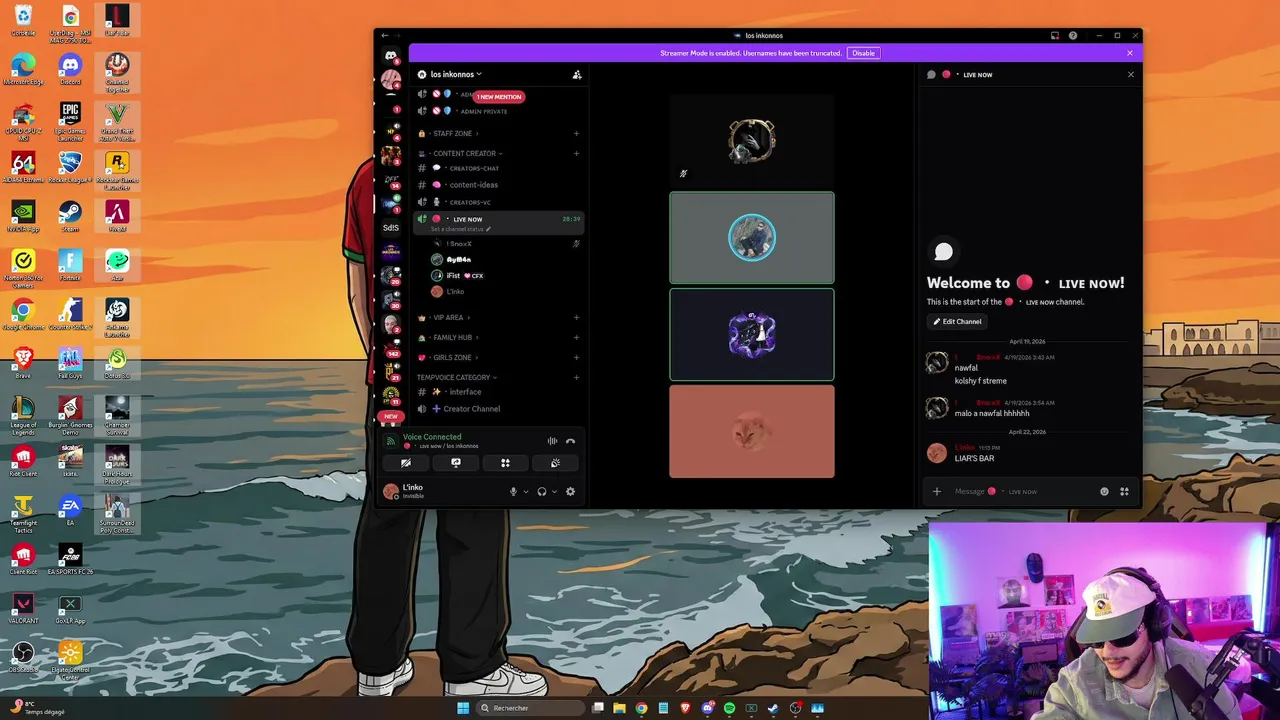
Task: Open the content-ideas channel
Action: [498, 185]
